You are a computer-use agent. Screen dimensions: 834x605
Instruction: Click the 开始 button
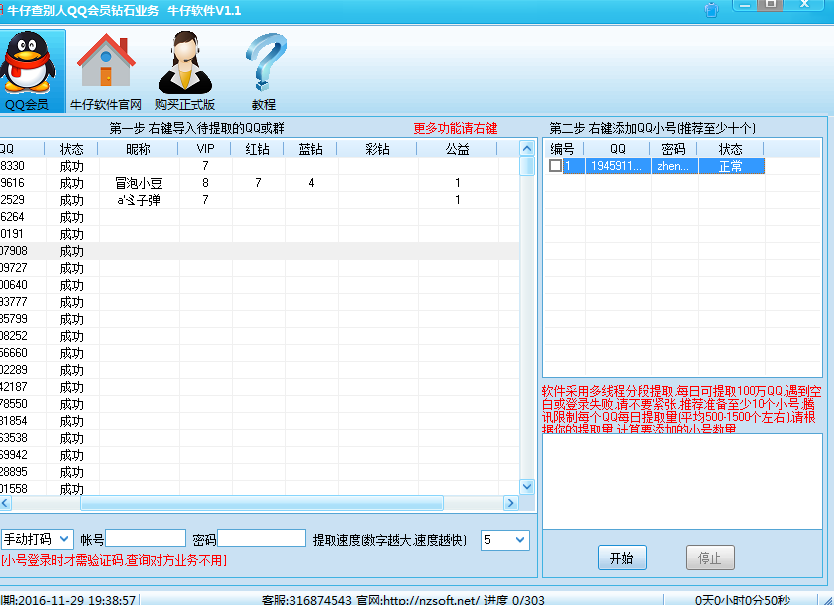point(622,558)
